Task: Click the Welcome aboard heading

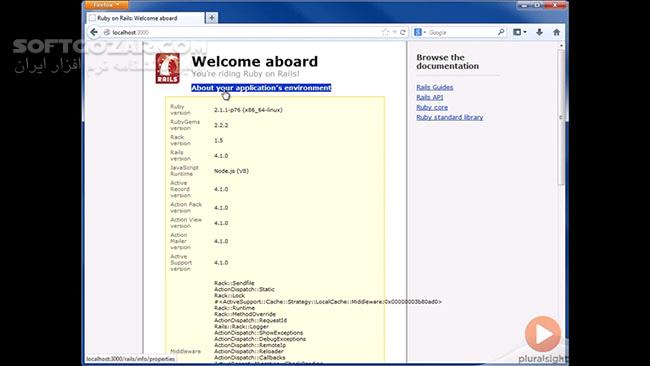Action: [x=255, y=61]
